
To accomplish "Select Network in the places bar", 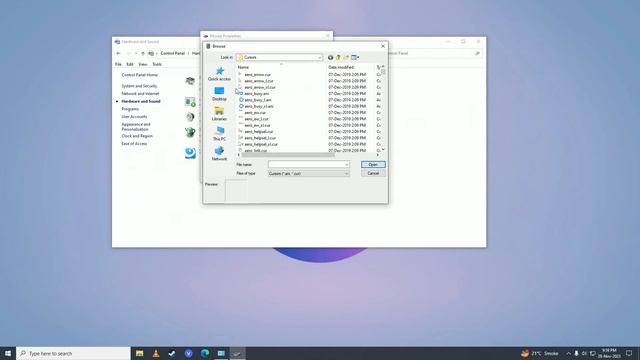I will coord(219,153).
